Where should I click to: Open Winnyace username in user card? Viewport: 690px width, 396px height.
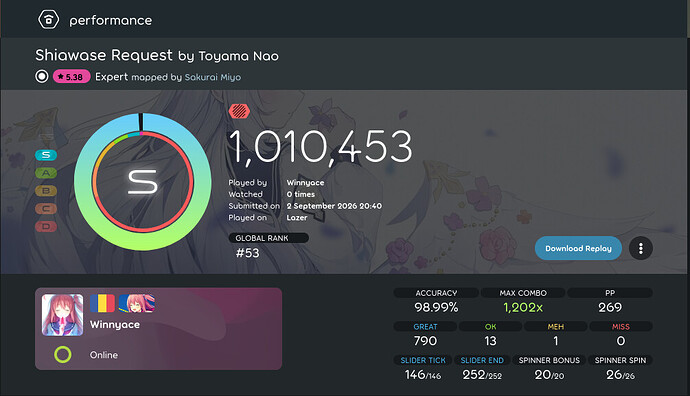[x=115, y=325]
